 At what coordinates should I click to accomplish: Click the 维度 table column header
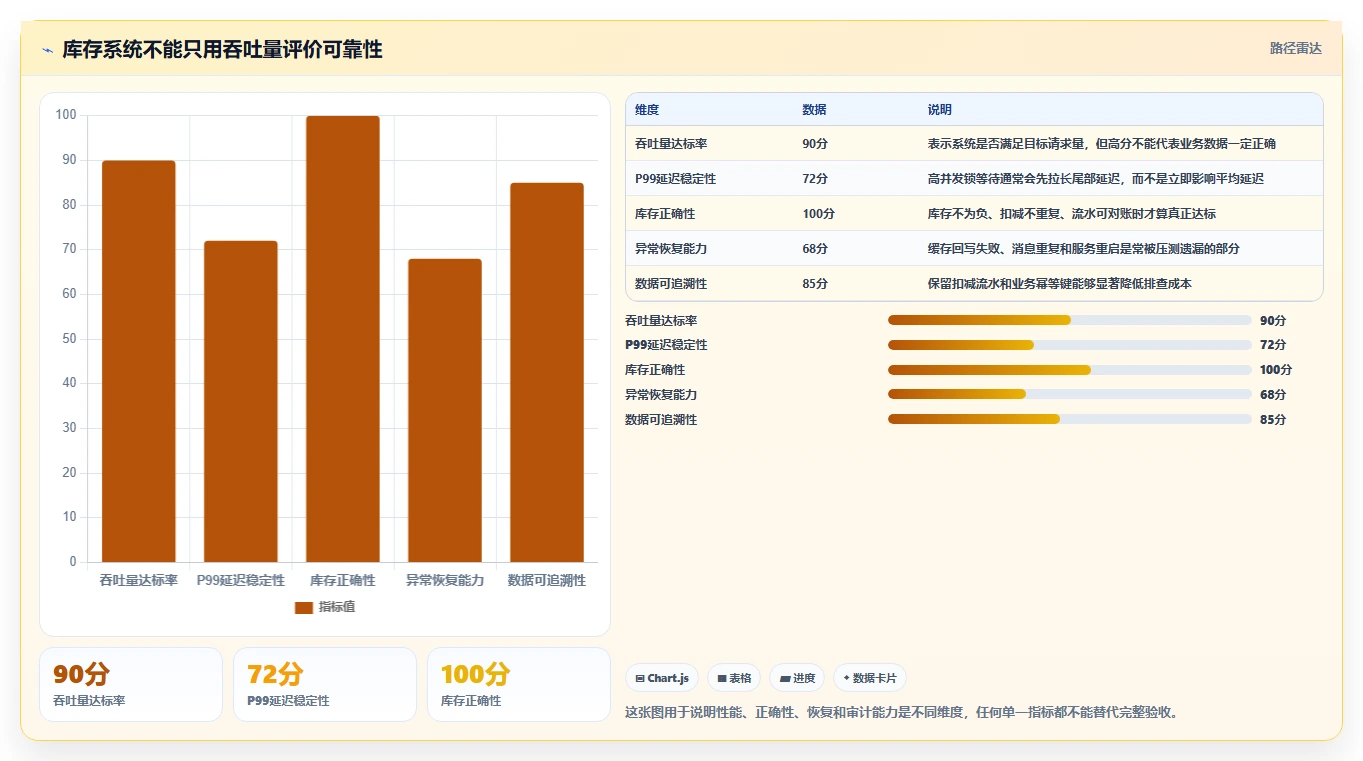click(x=647, y=110)
